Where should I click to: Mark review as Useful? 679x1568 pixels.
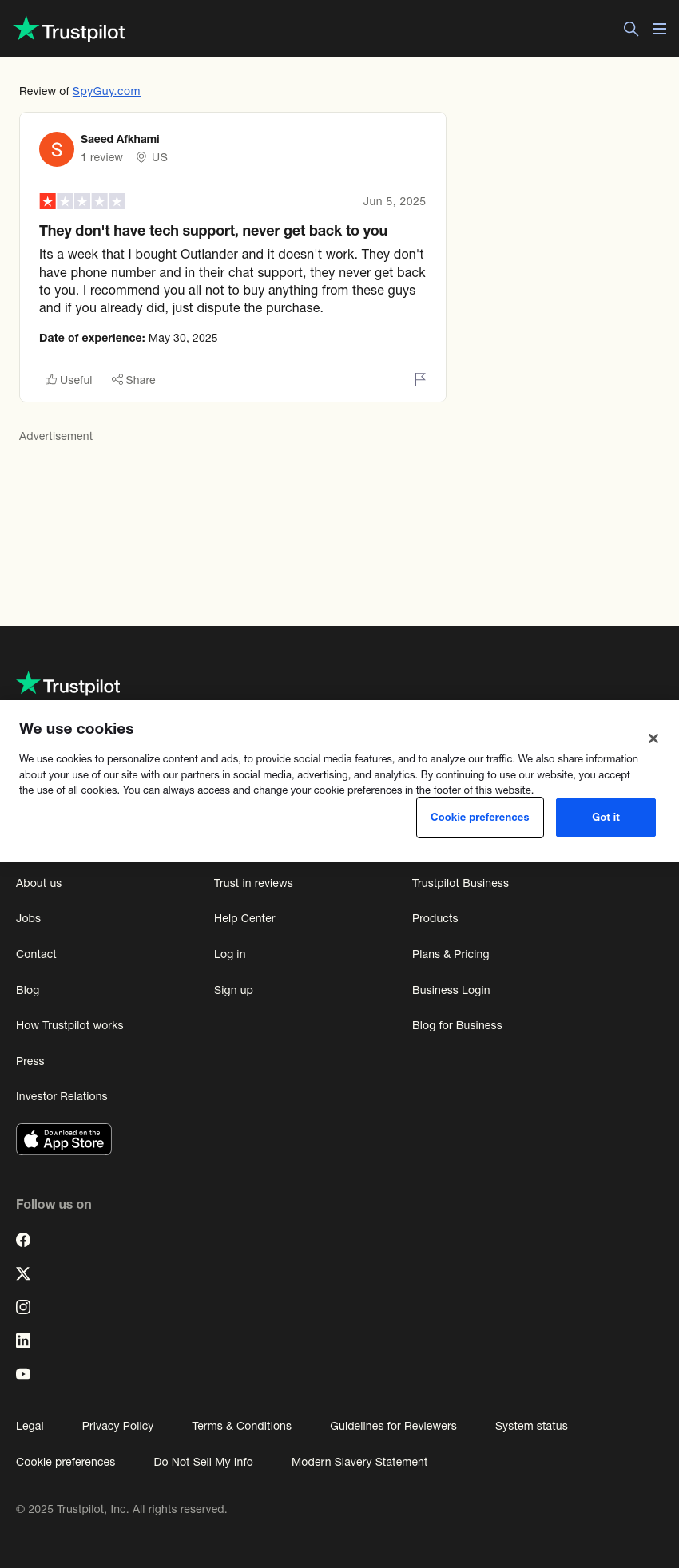(69, 380)
